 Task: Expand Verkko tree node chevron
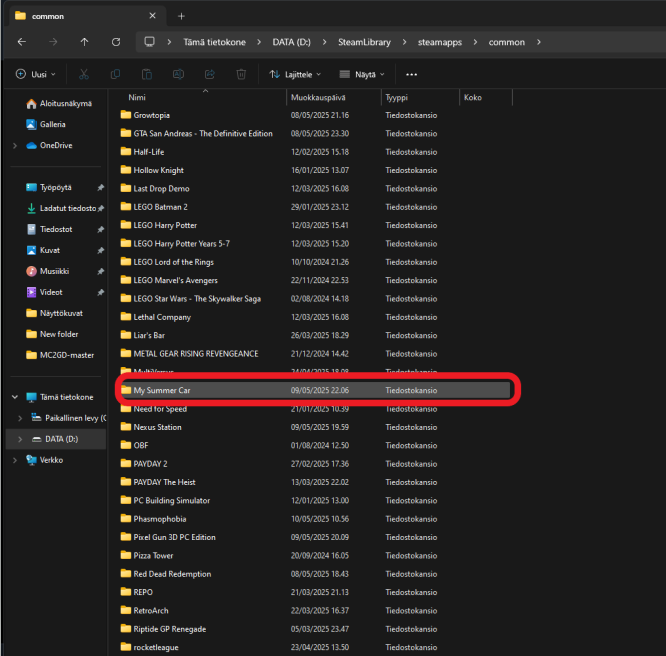(15, 460)
